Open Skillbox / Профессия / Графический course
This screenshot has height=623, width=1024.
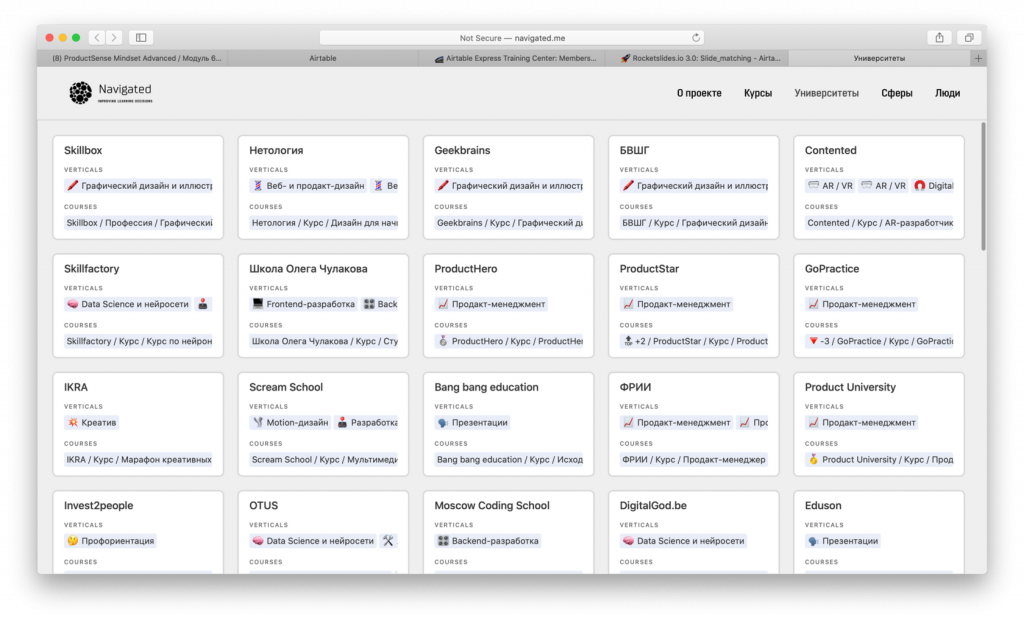(x=138, y=223)
